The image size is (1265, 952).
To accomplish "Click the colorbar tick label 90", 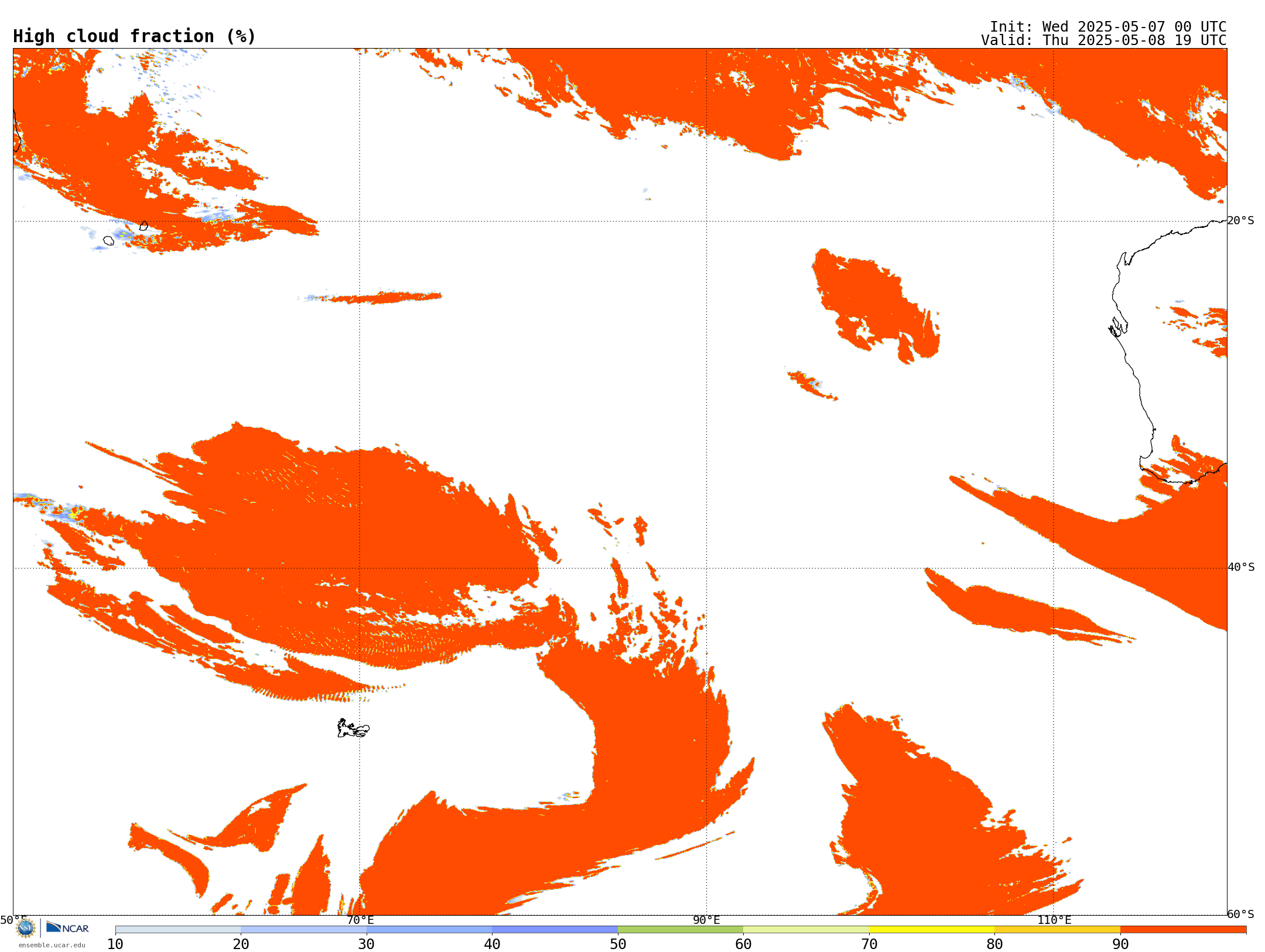I will [1120, 944].
